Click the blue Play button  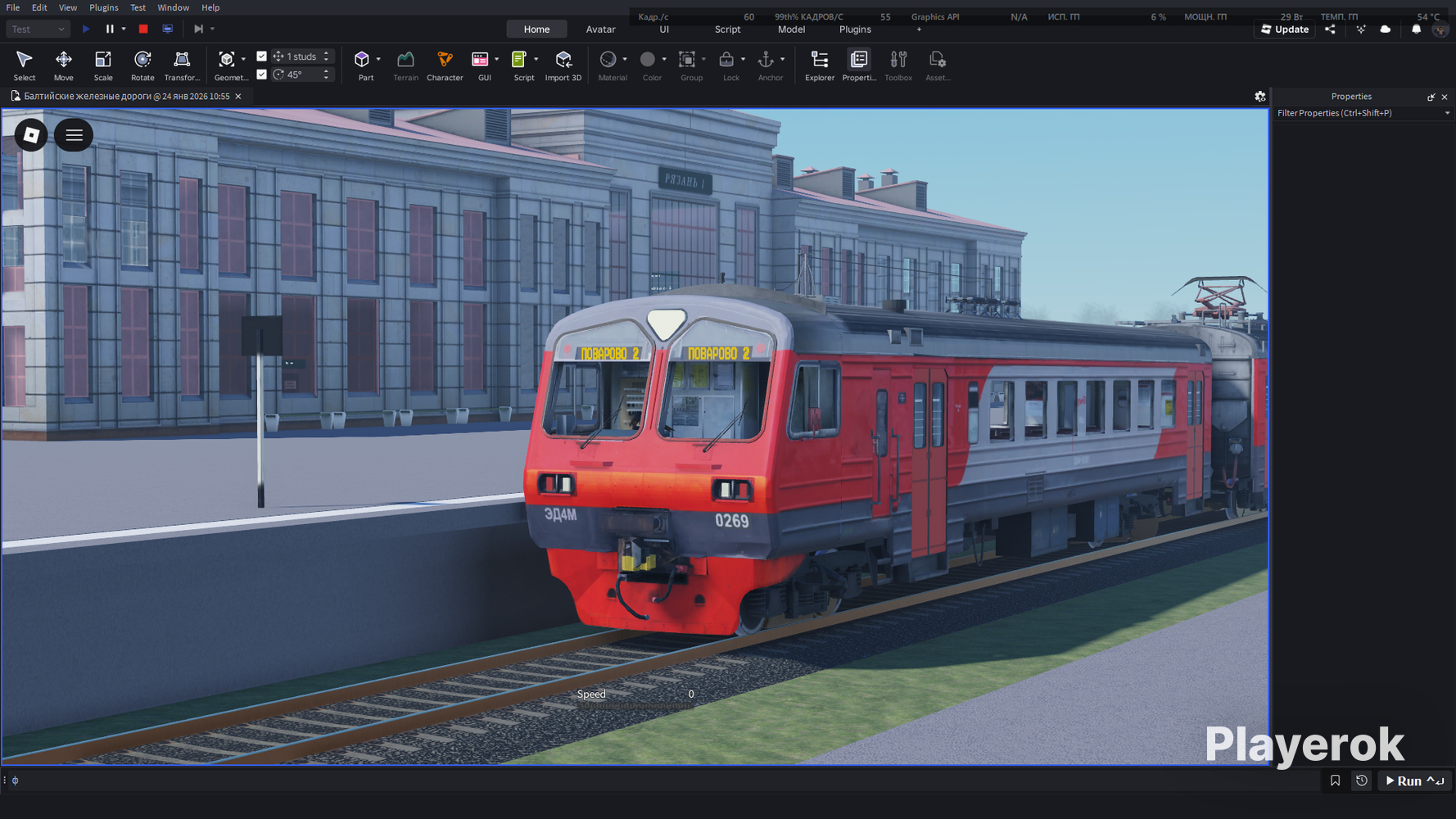pyautogui.click(x=86, y=29)
